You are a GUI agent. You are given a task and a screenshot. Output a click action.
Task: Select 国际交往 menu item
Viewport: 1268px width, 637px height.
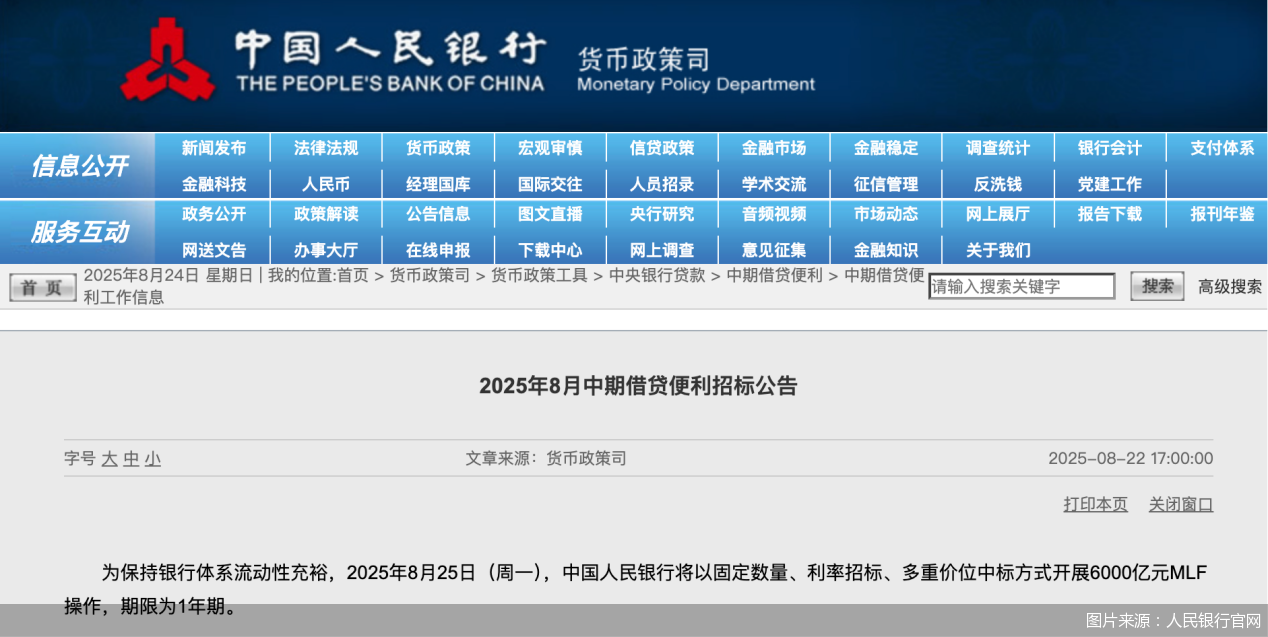coord(550,184)
